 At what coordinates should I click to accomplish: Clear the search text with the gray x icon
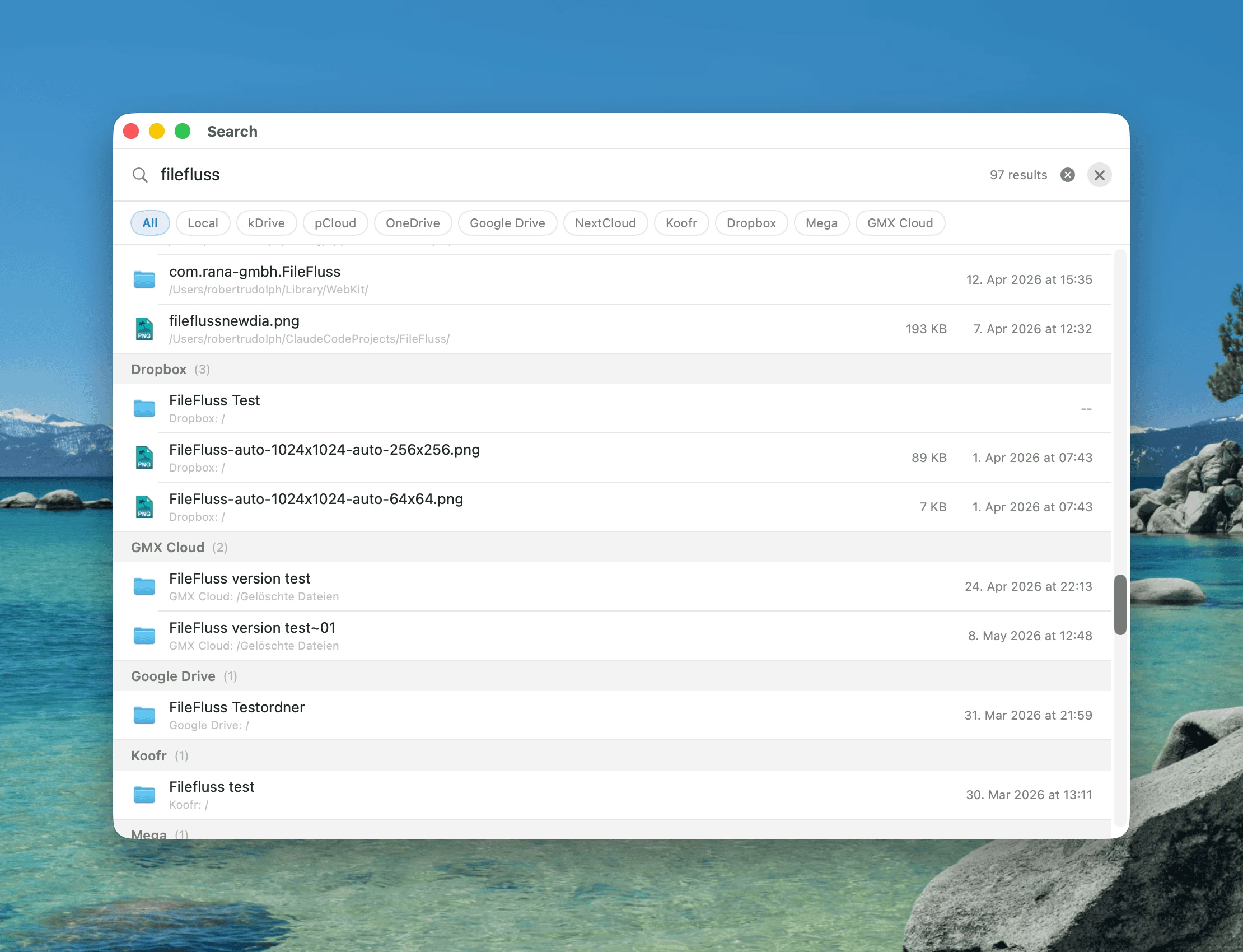(1067, 175)
